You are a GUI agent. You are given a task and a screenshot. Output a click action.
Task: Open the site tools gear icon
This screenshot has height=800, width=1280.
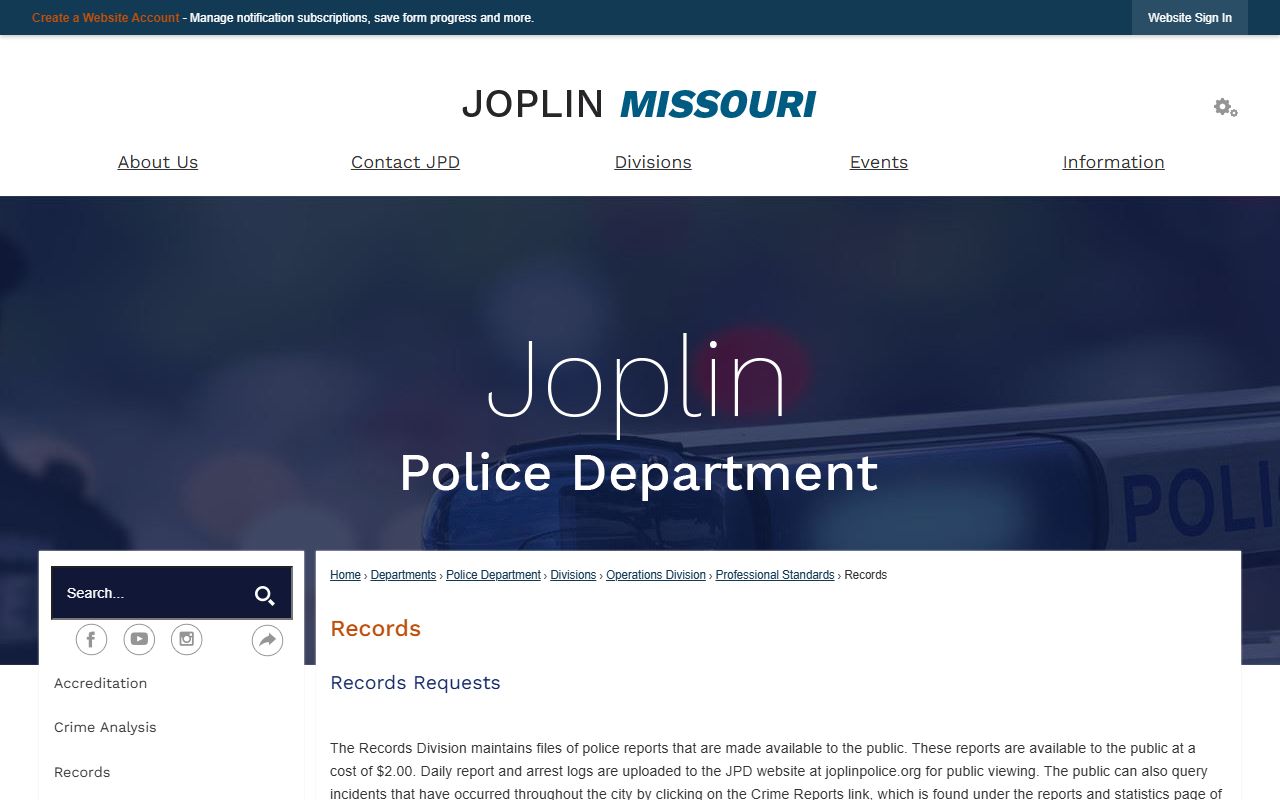(1225, 107)
